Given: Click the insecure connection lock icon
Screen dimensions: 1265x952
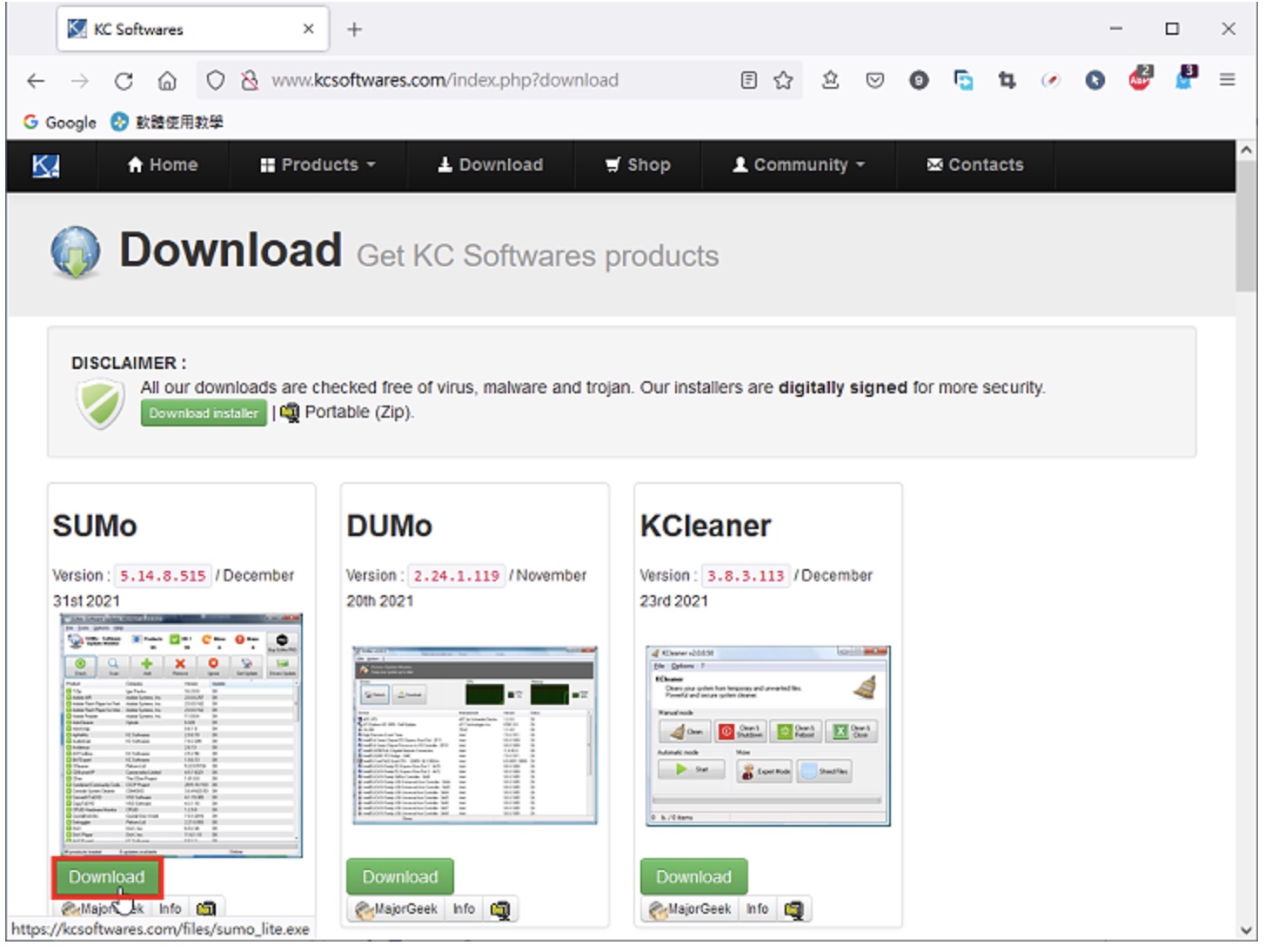Looking at the screenshot, I should click(250, 81).
